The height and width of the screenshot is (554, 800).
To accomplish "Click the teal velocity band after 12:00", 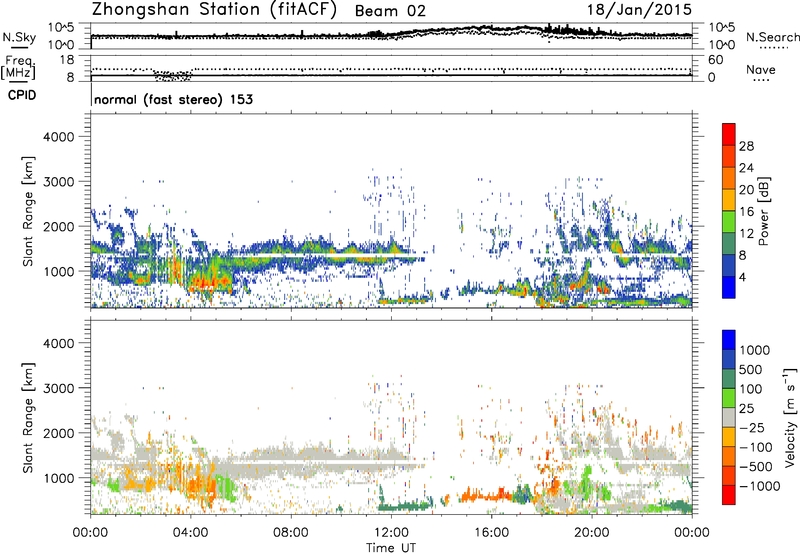I will [x=406, y=506].
